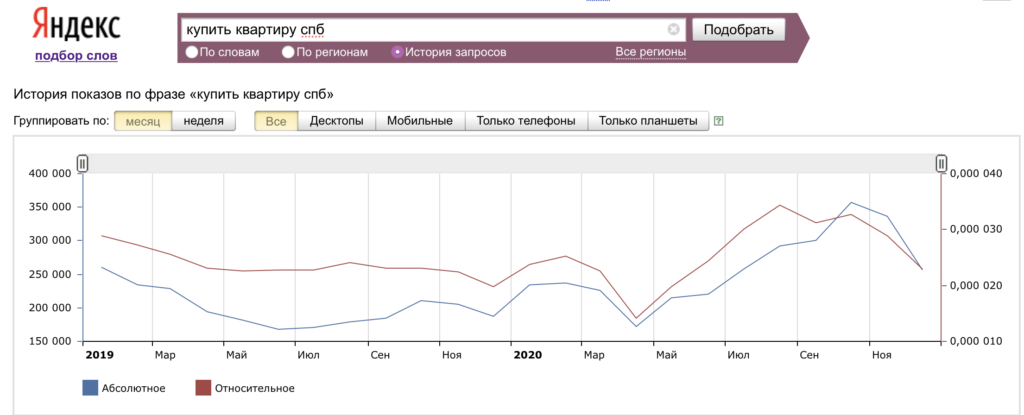Click the Подобрать button
The width and height of the screenshot is (1024, 415).
(739, 29)
